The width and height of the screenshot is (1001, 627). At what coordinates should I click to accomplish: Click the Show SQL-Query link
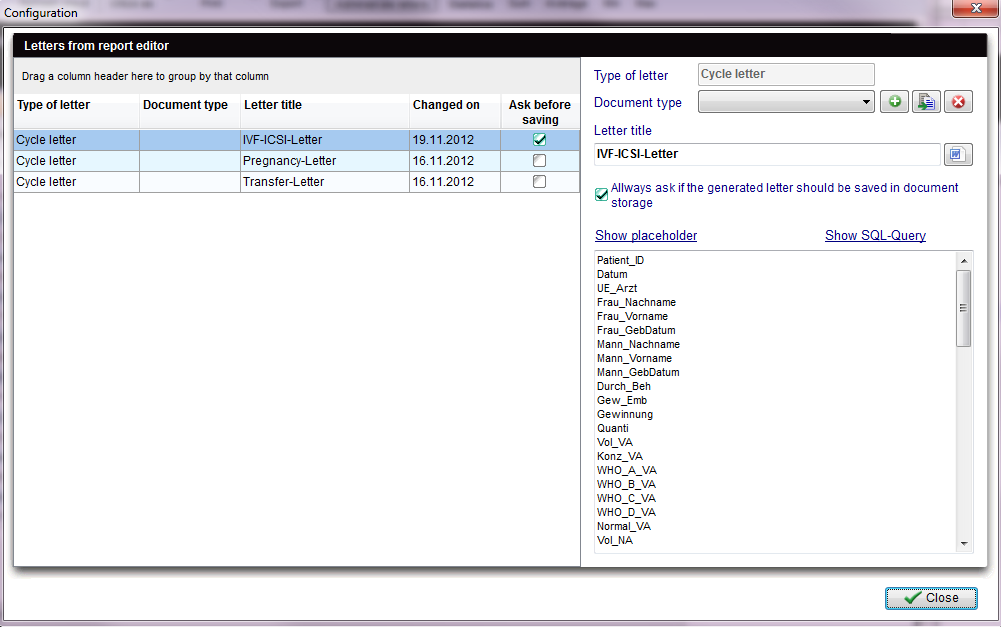[x=875, y=236]
